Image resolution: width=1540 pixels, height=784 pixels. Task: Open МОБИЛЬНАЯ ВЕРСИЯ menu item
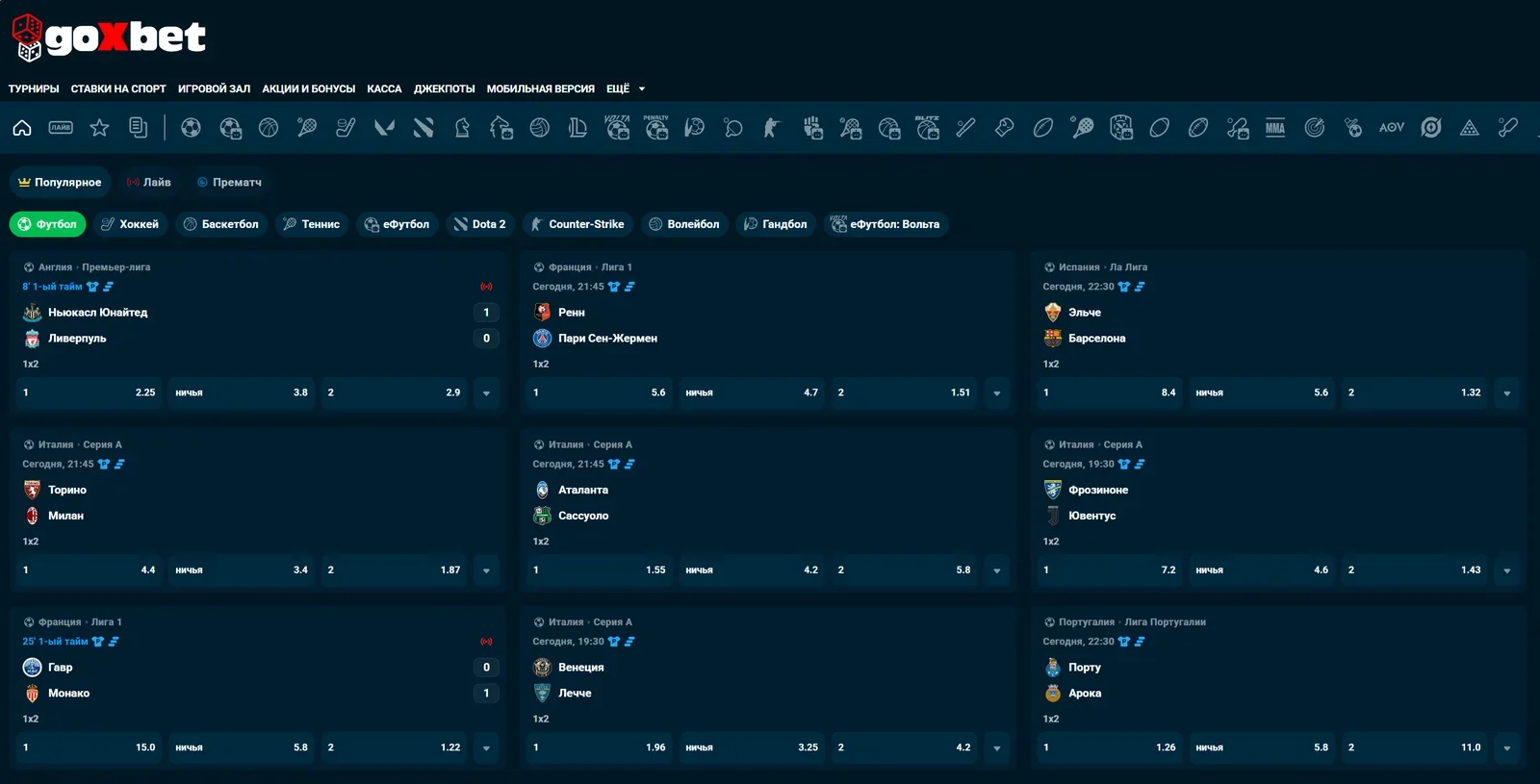541,89
